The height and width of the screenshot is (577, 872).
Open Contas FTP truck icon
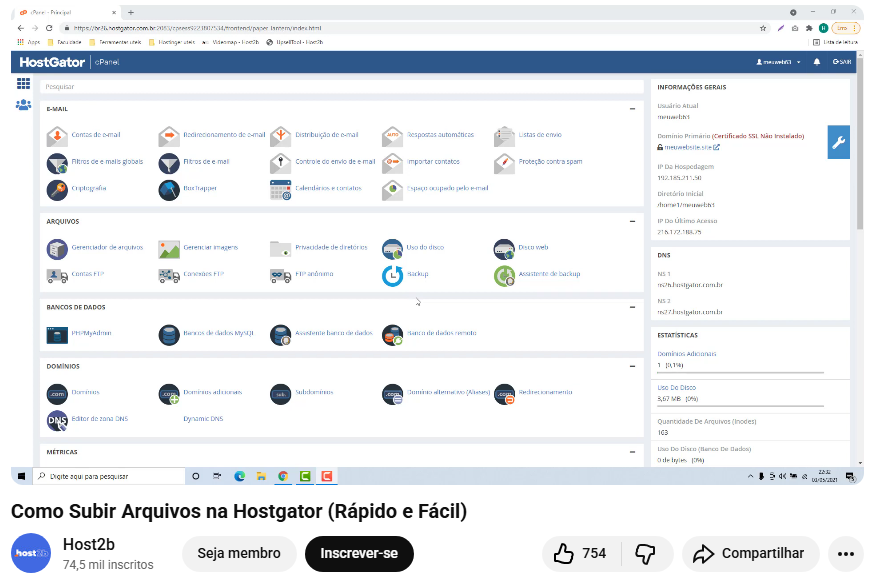click(57, 275)
